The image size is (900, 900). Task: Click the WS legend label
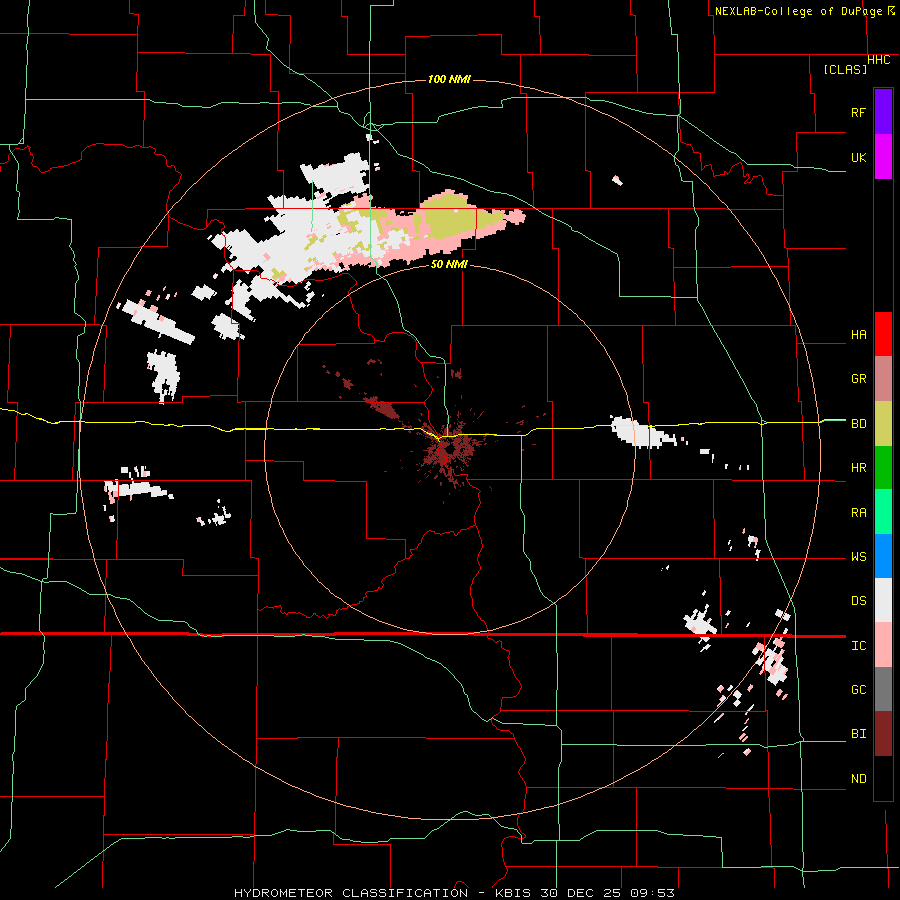click(x=858, y=557)
